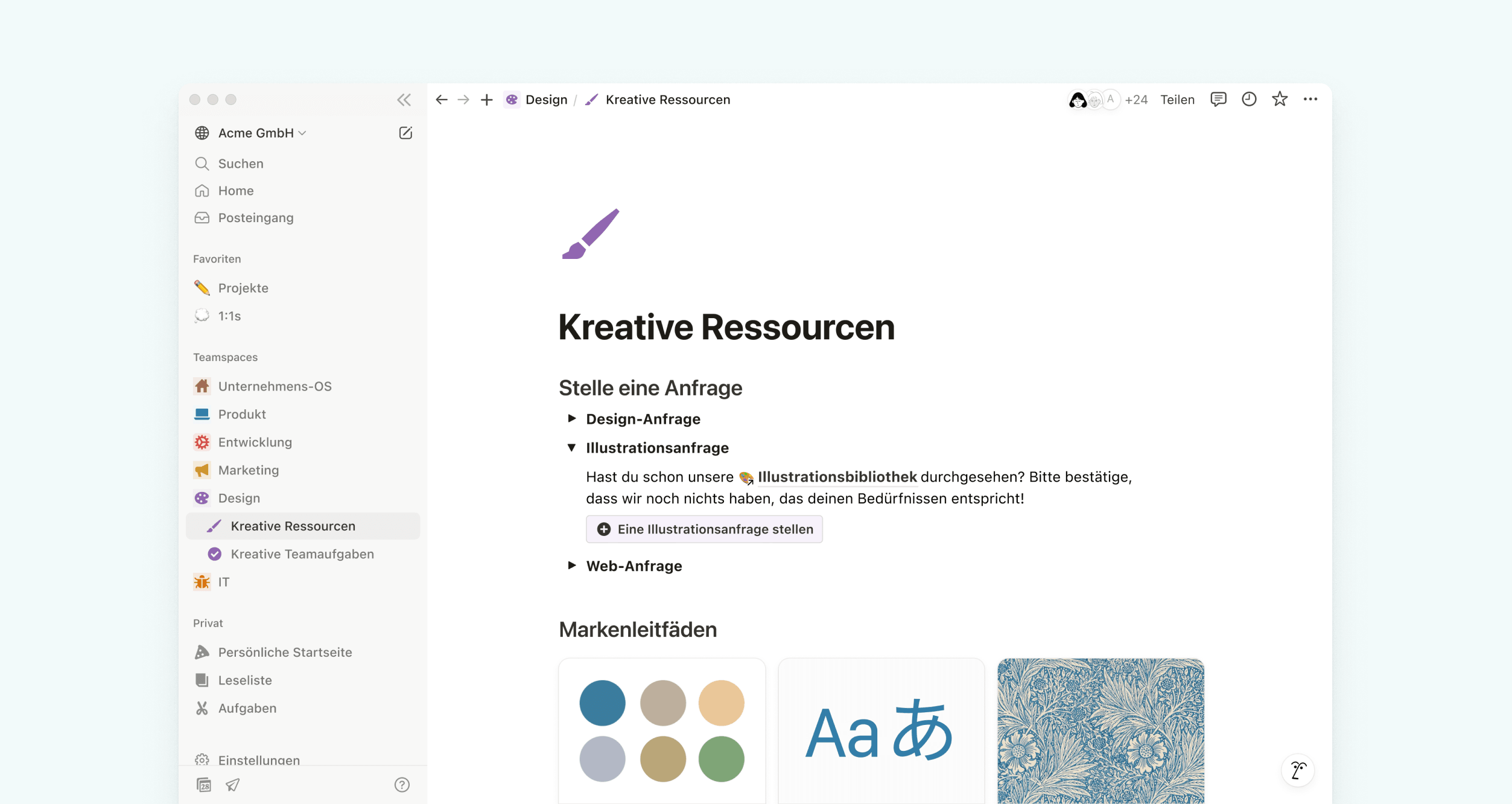Open the Produkt teamspace

click(x=303, y=414)
